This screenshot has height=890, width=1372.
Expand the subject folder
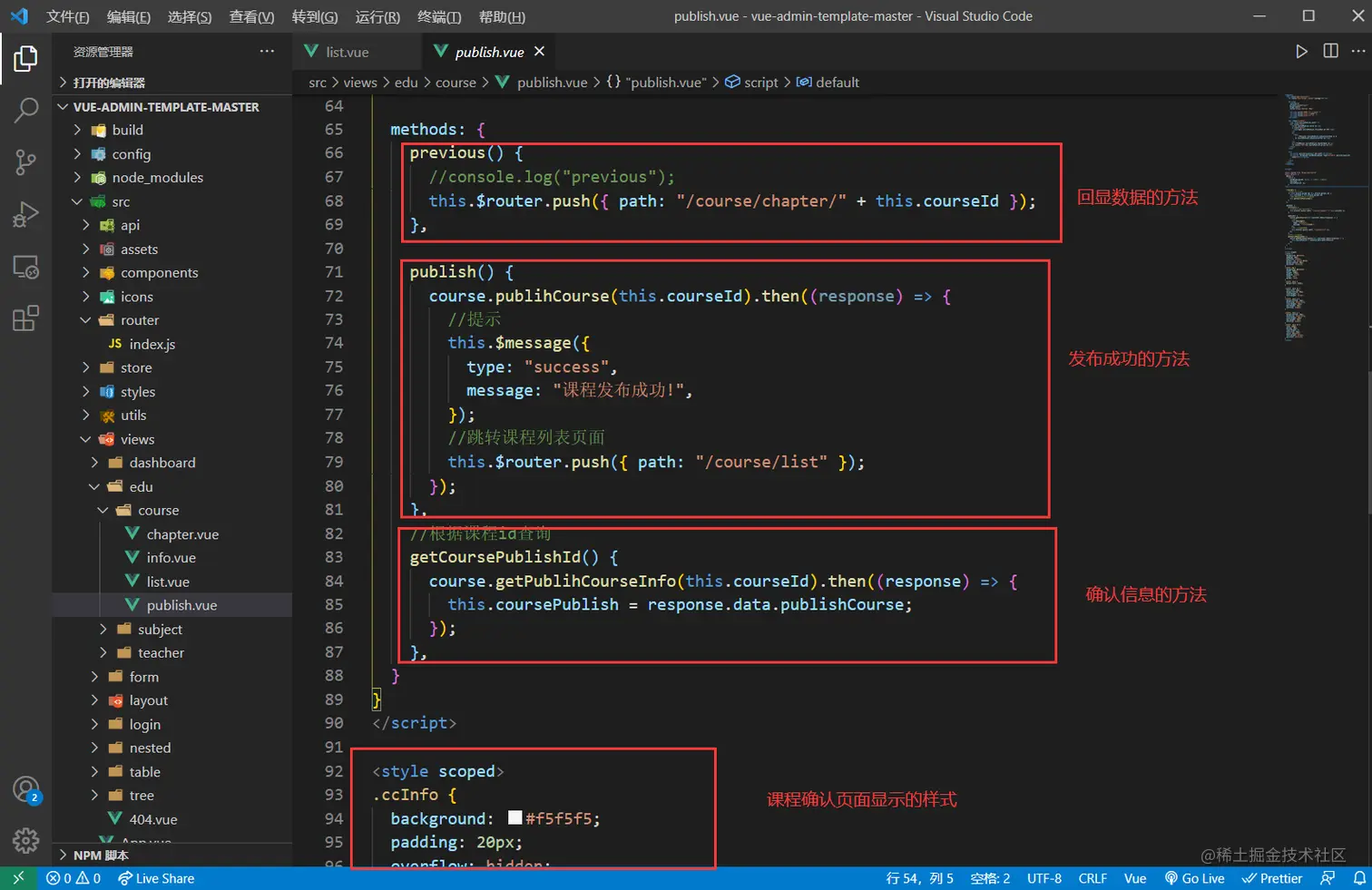pos(172,630)
